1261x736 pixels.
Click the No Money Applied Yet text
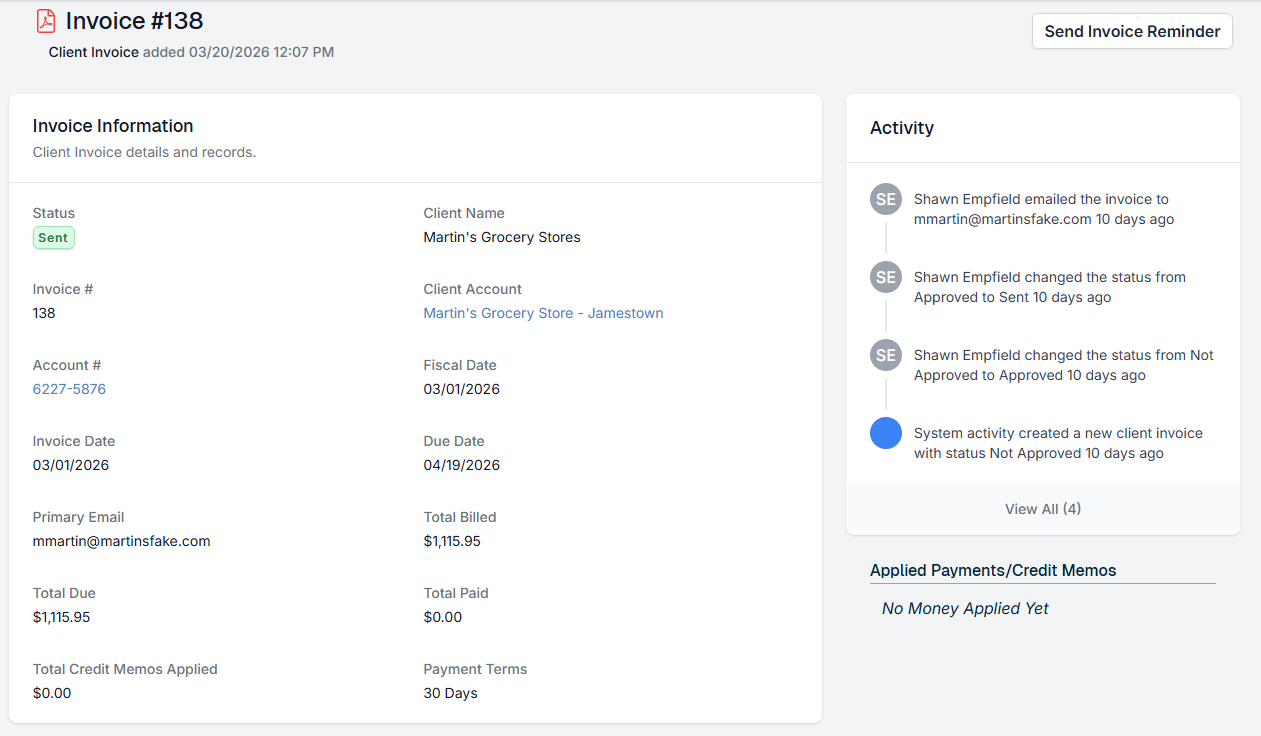tap(965, 608)
